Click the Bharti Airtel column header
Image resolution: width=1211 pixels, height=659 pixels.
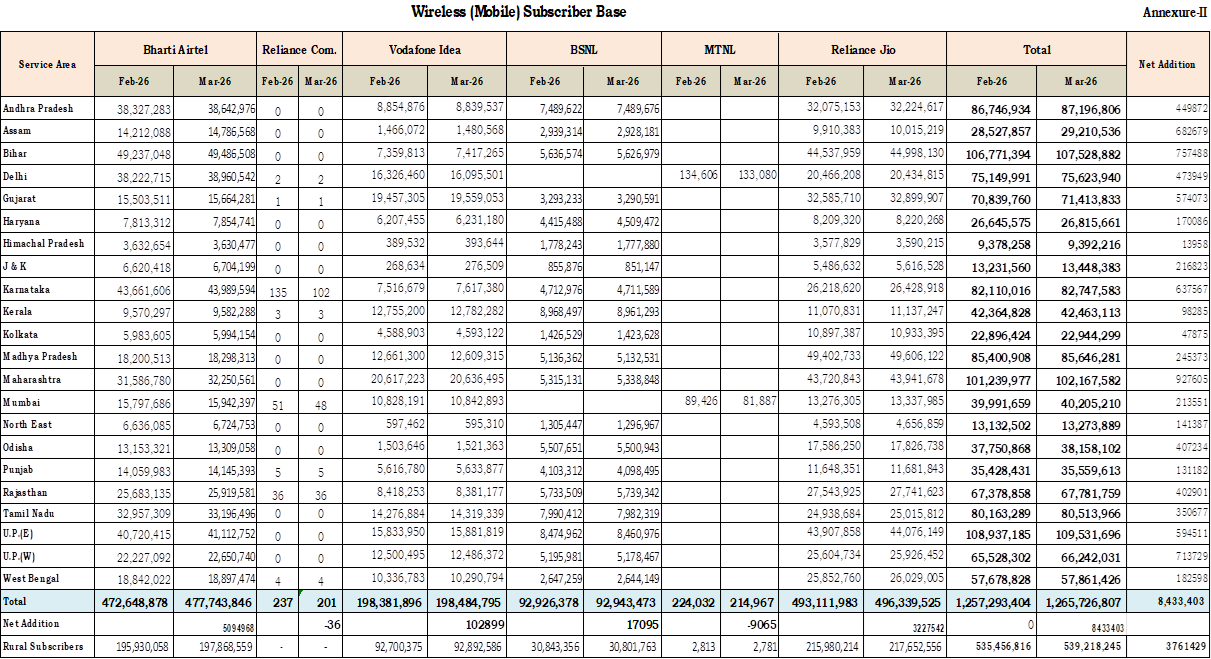(175, 49)
